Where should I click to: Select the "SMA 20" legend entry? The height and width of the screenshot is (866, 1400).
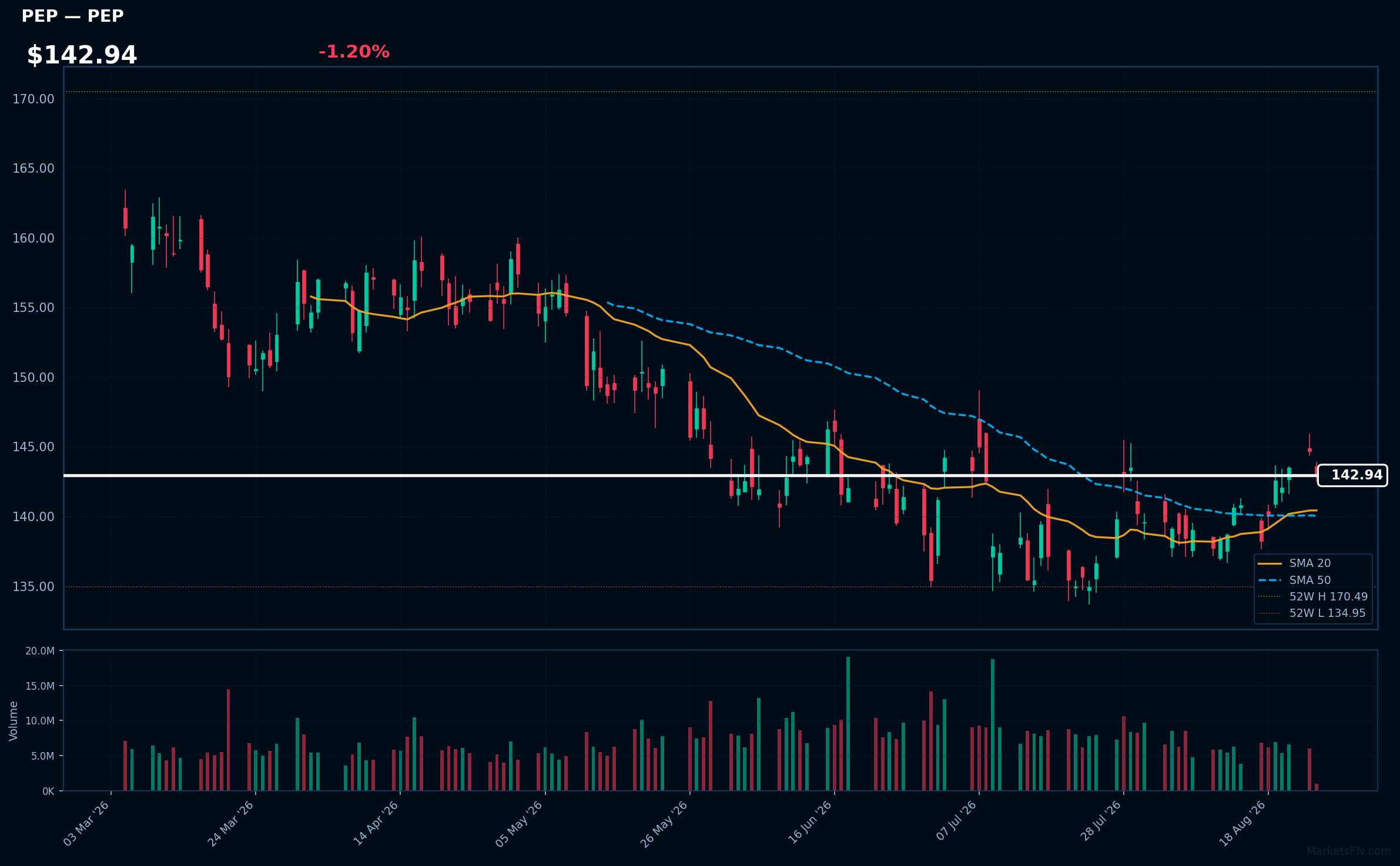[x=1294, y=563]
